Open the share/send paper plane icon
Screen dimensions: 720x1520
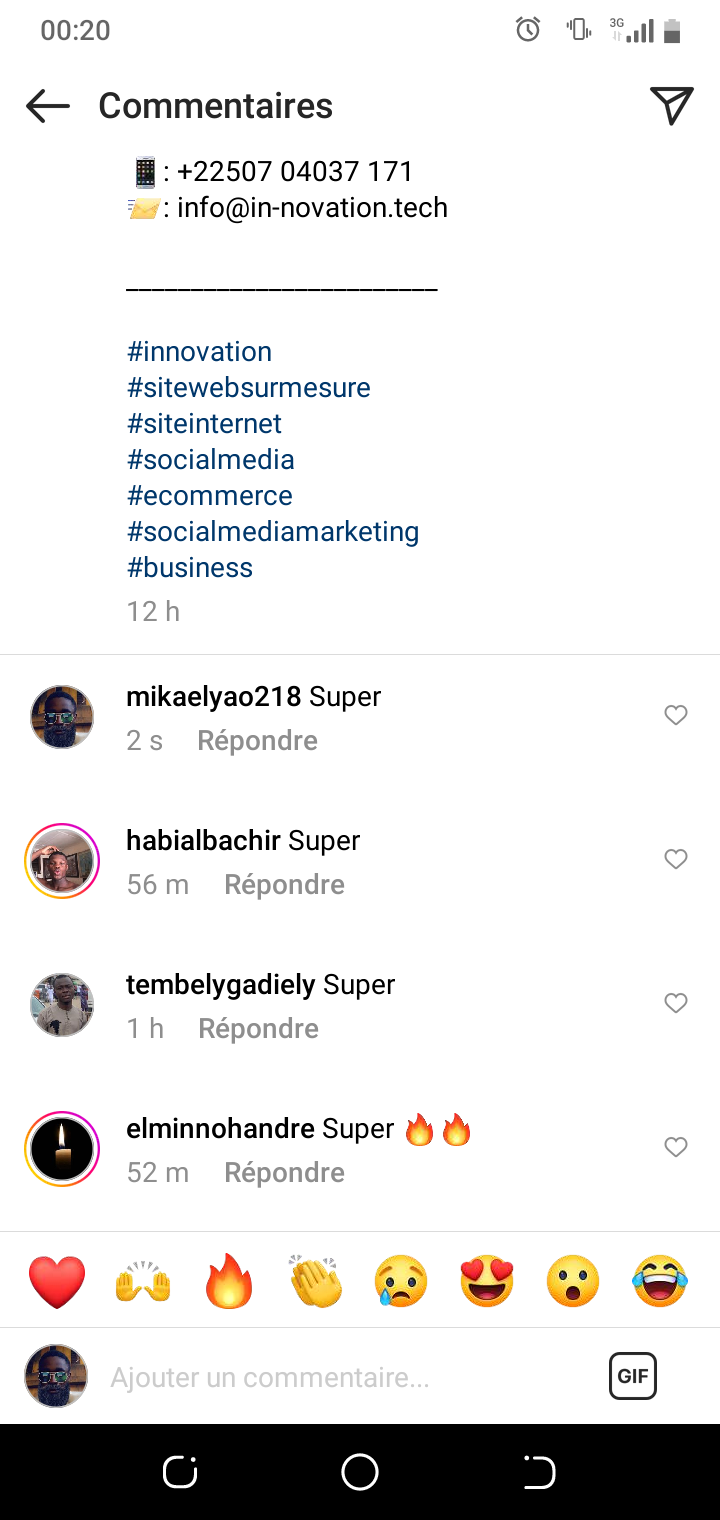click(671, 106)
